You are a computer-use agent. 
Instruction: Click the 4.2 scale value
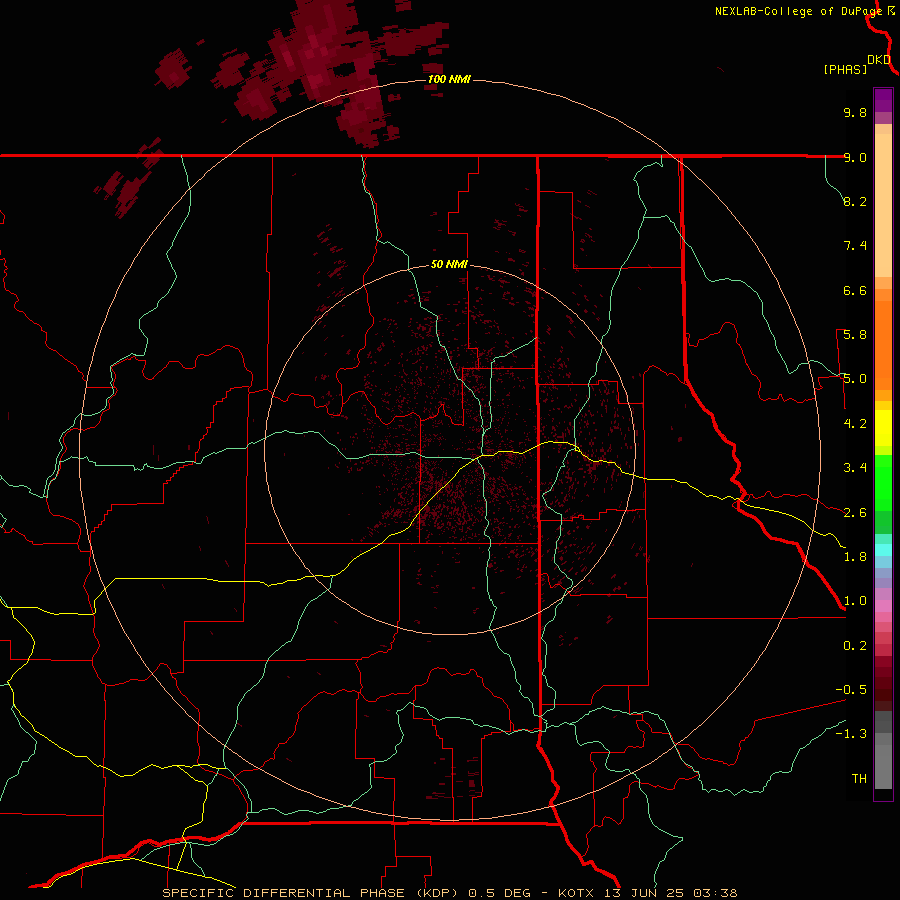point(855,424)
